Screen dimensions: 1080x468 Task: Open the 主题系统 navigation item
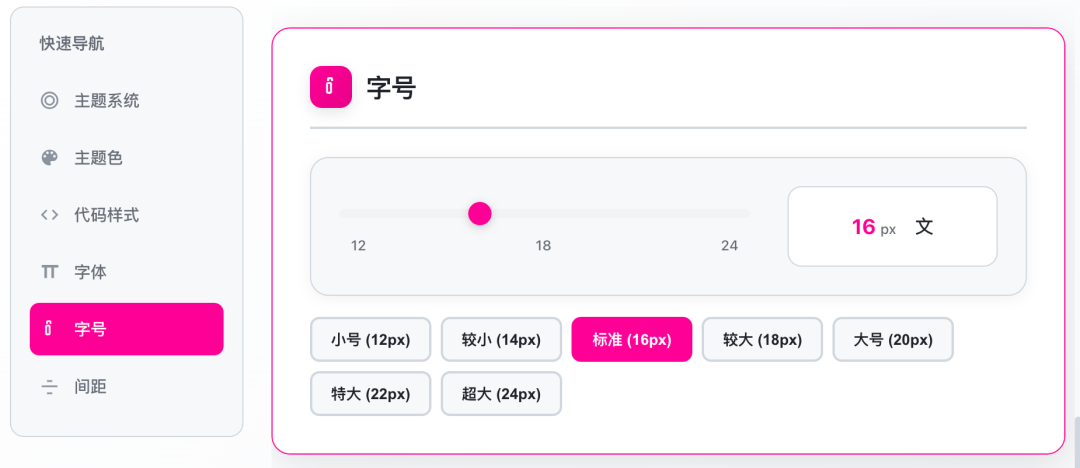point(107,101)
